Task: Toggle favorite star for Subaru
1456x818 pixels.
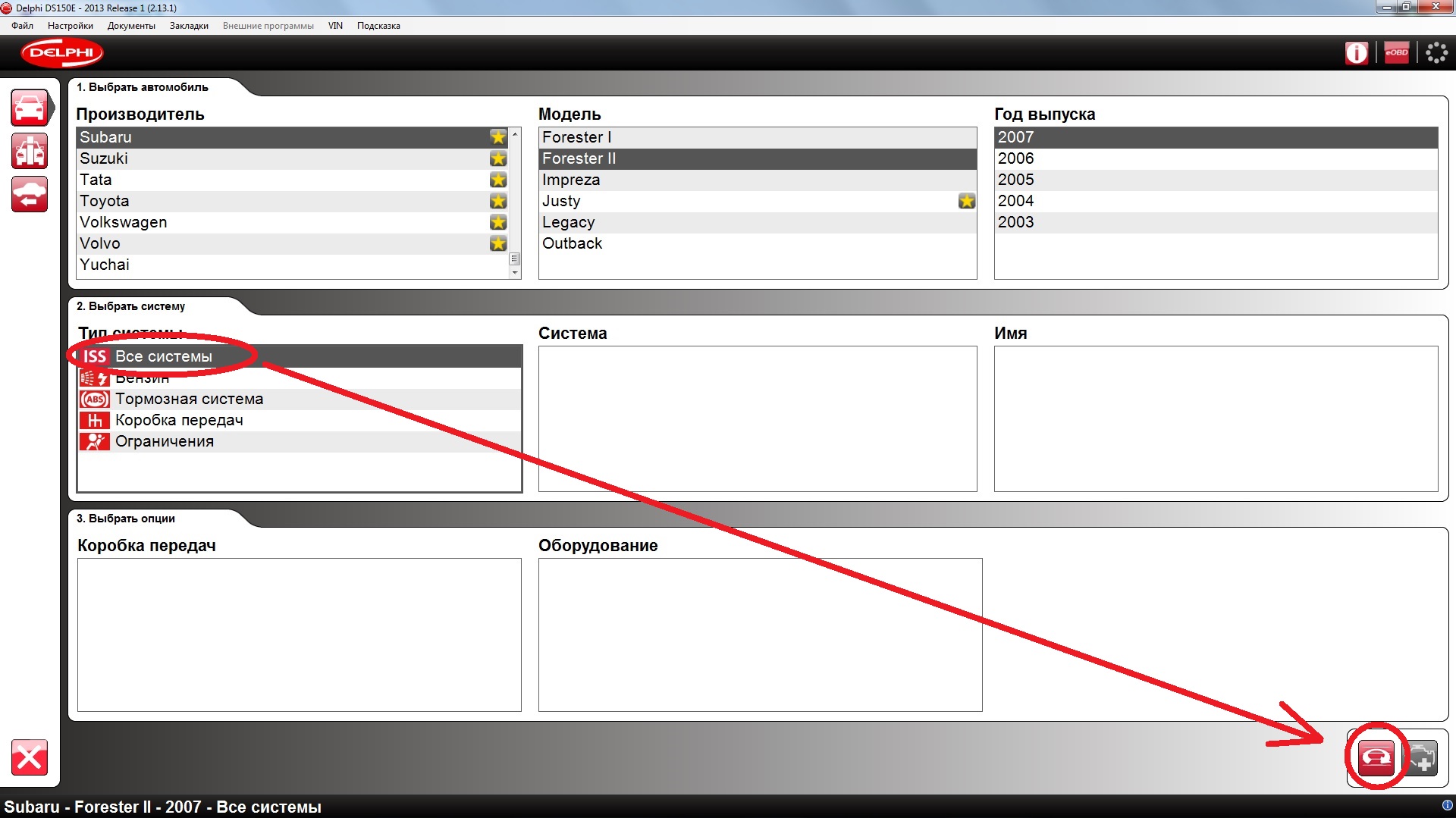Action: pos(498,137)
